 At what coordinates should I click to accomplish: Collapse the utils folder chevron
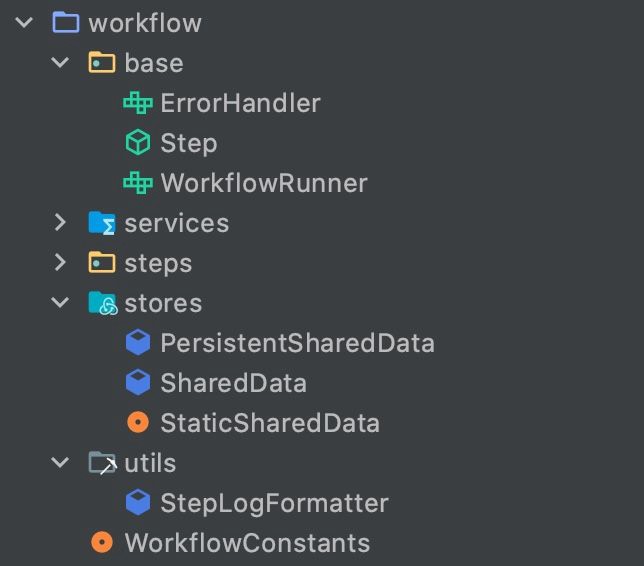pos(60,463)
